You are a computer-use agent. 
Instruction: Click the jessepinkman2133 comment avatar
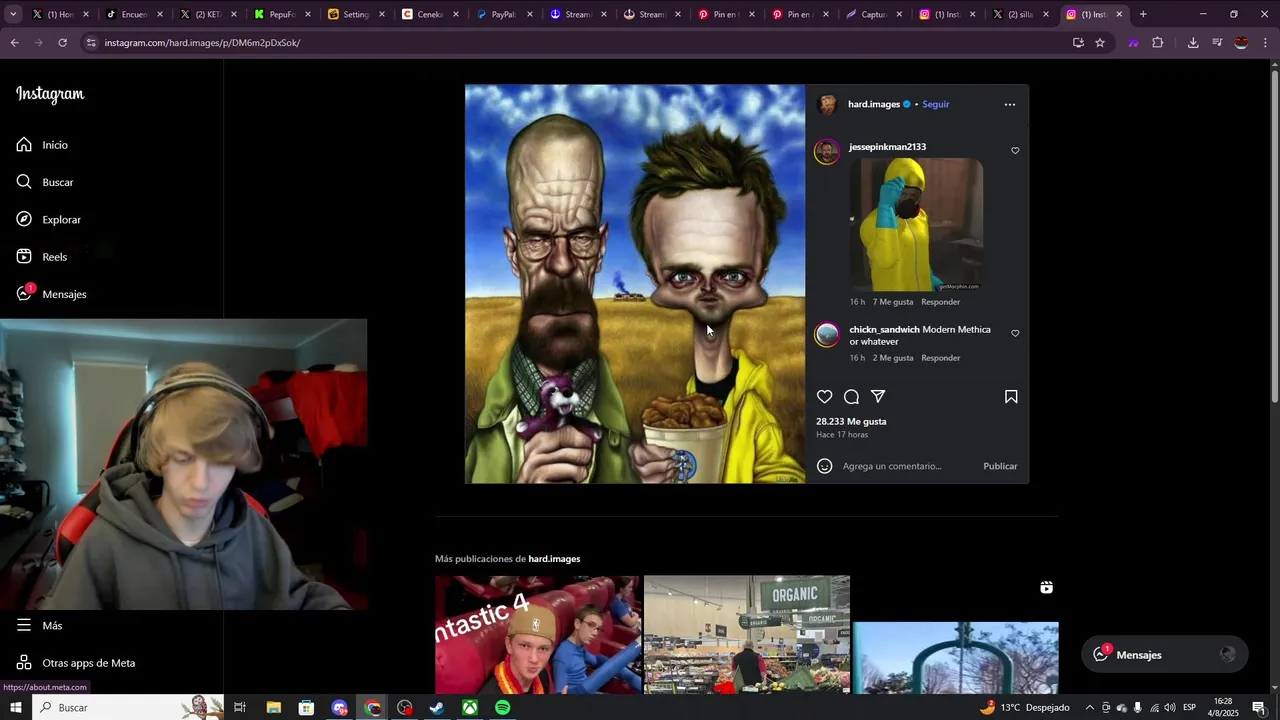pos(827,151)
